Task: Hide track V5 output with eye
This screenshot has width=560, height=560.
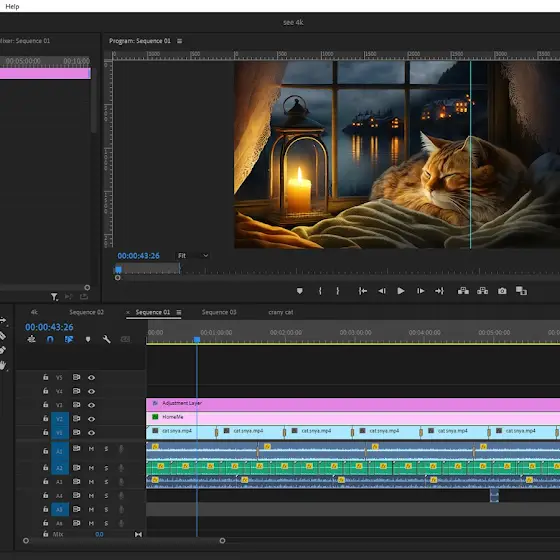Action: 91,378
